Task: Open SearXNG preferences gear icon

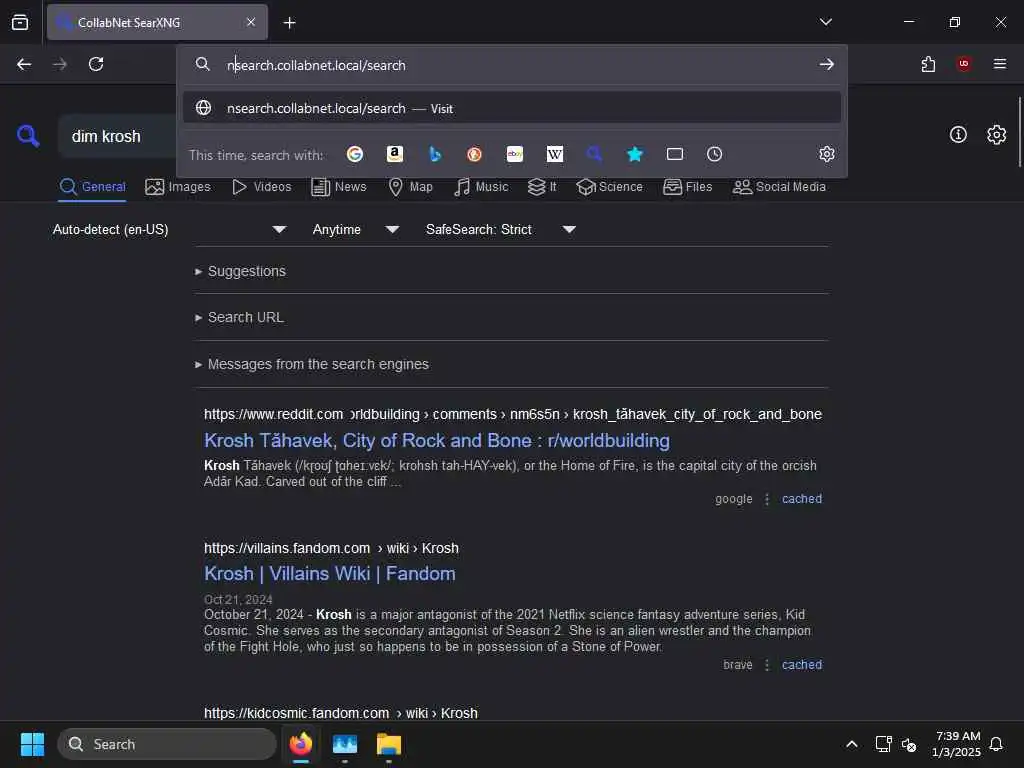Action: click(x=997, y=135)
